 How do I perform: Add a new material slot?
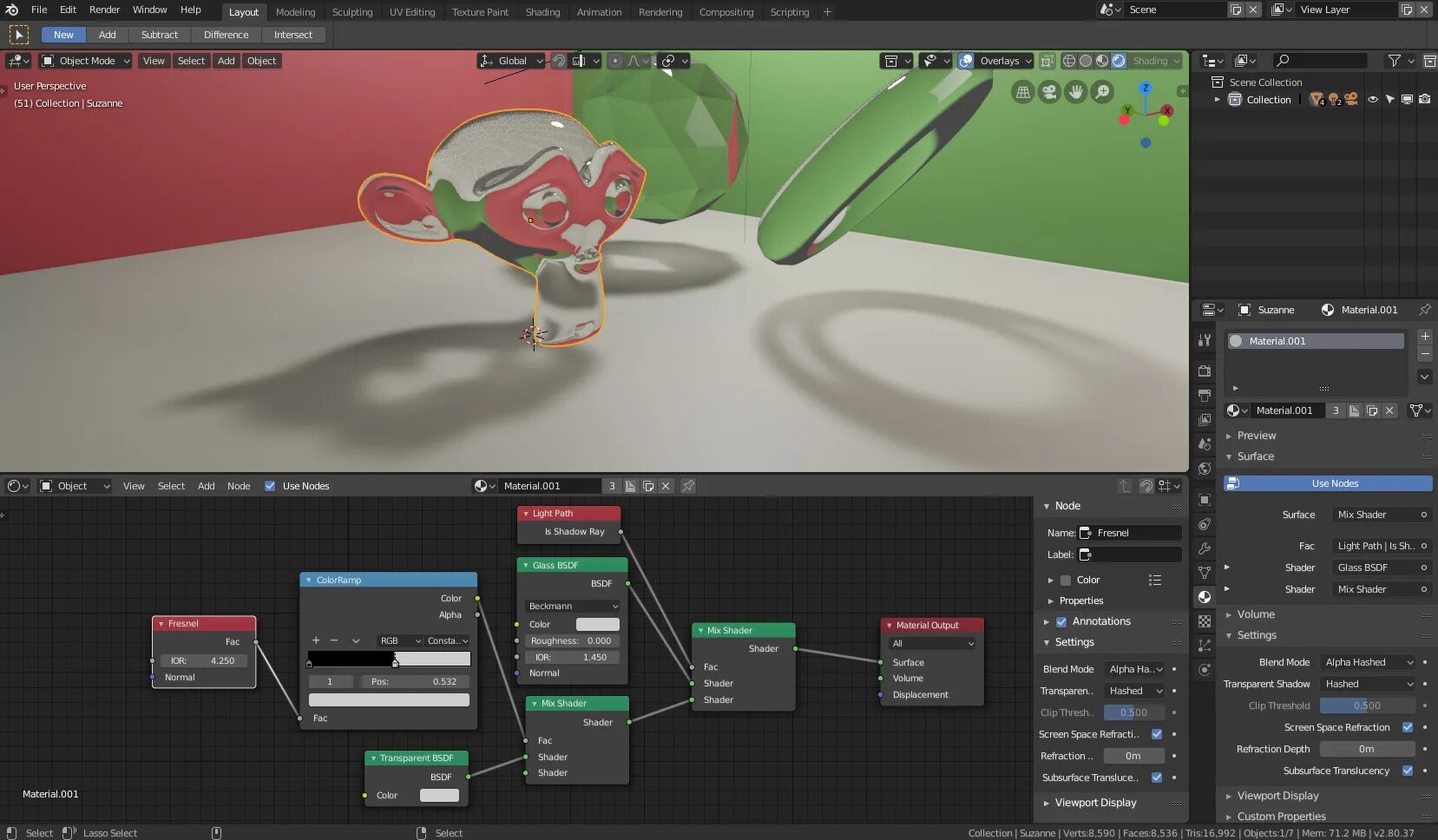pyautogui.click(x=1424, y=336)
